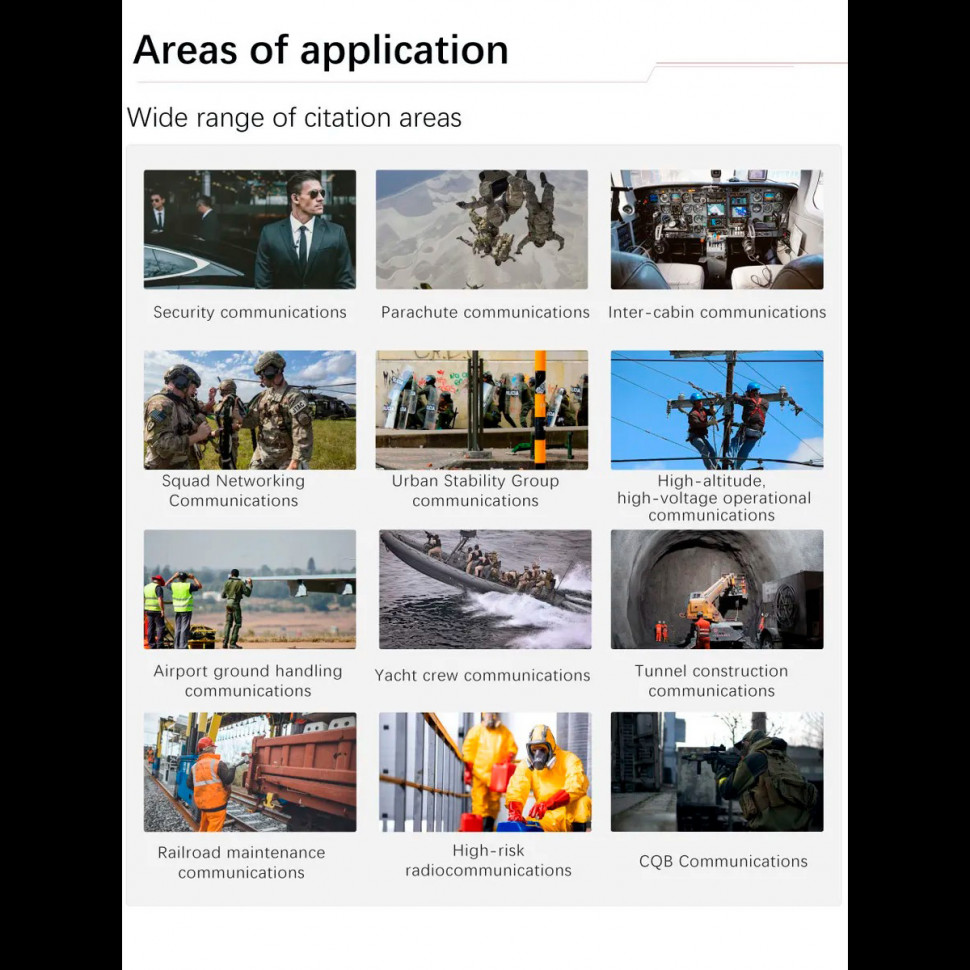Select the 'Yacht crew communications' label
The width and height of the screenshot is (970, 970).
click(x=482, y=675)
